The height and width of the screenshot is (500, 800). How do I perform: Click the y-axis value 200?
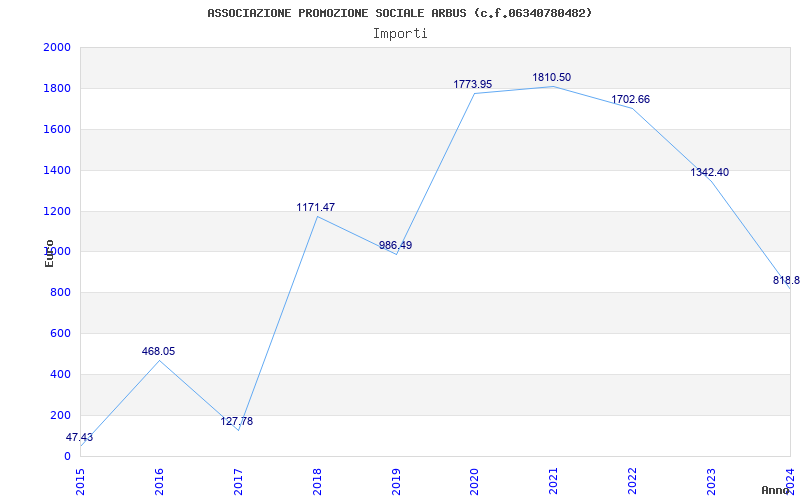point(60,415)
